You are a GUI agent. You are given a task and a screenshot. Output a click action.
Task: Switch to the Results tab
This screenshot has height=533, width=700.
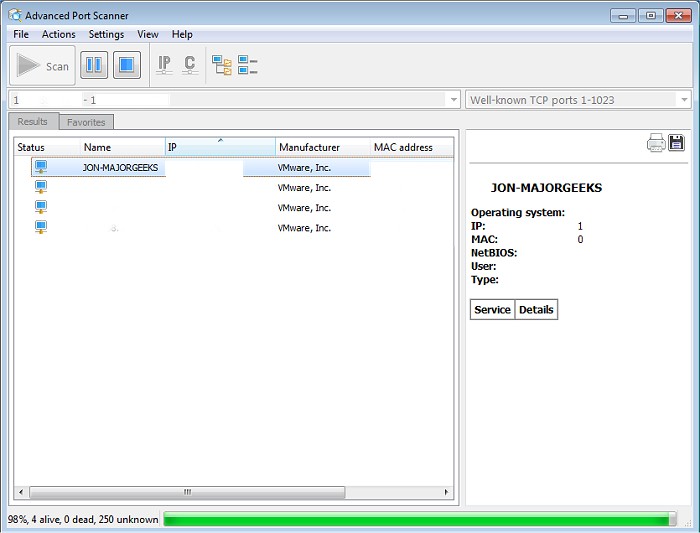pyautogui.click(x=33, y=121)
